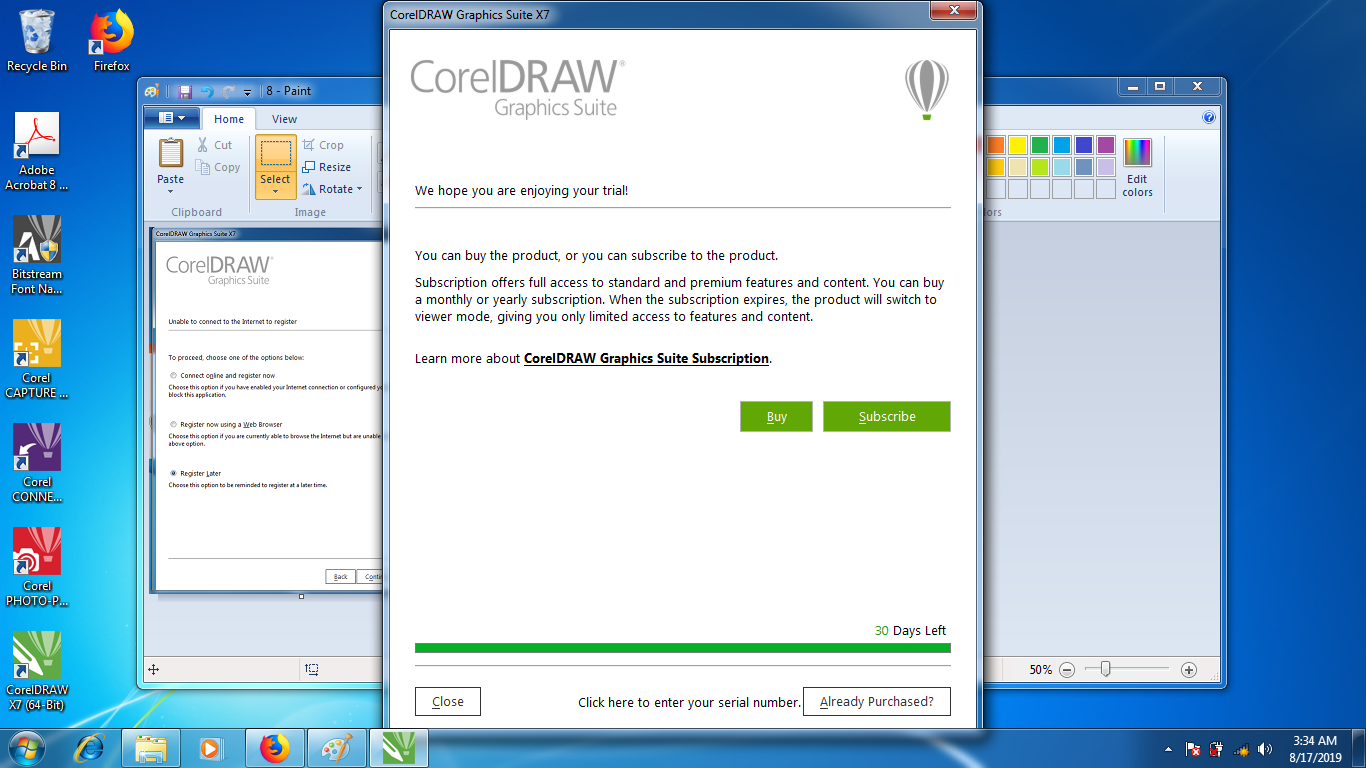
Task: Switch to the Home tab in Paint
Action: [229, 119]
